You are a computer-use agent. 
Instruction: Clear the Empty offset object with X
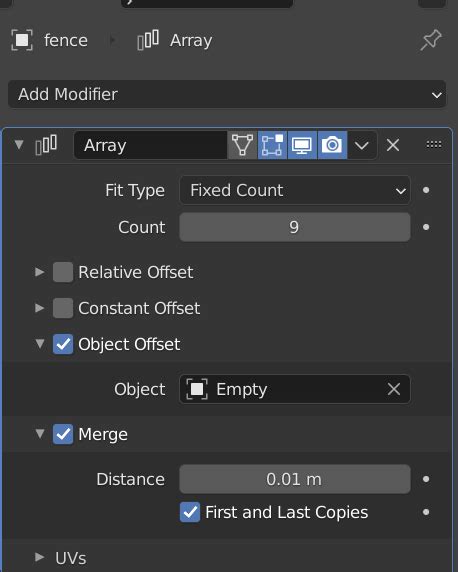(394, 389)
